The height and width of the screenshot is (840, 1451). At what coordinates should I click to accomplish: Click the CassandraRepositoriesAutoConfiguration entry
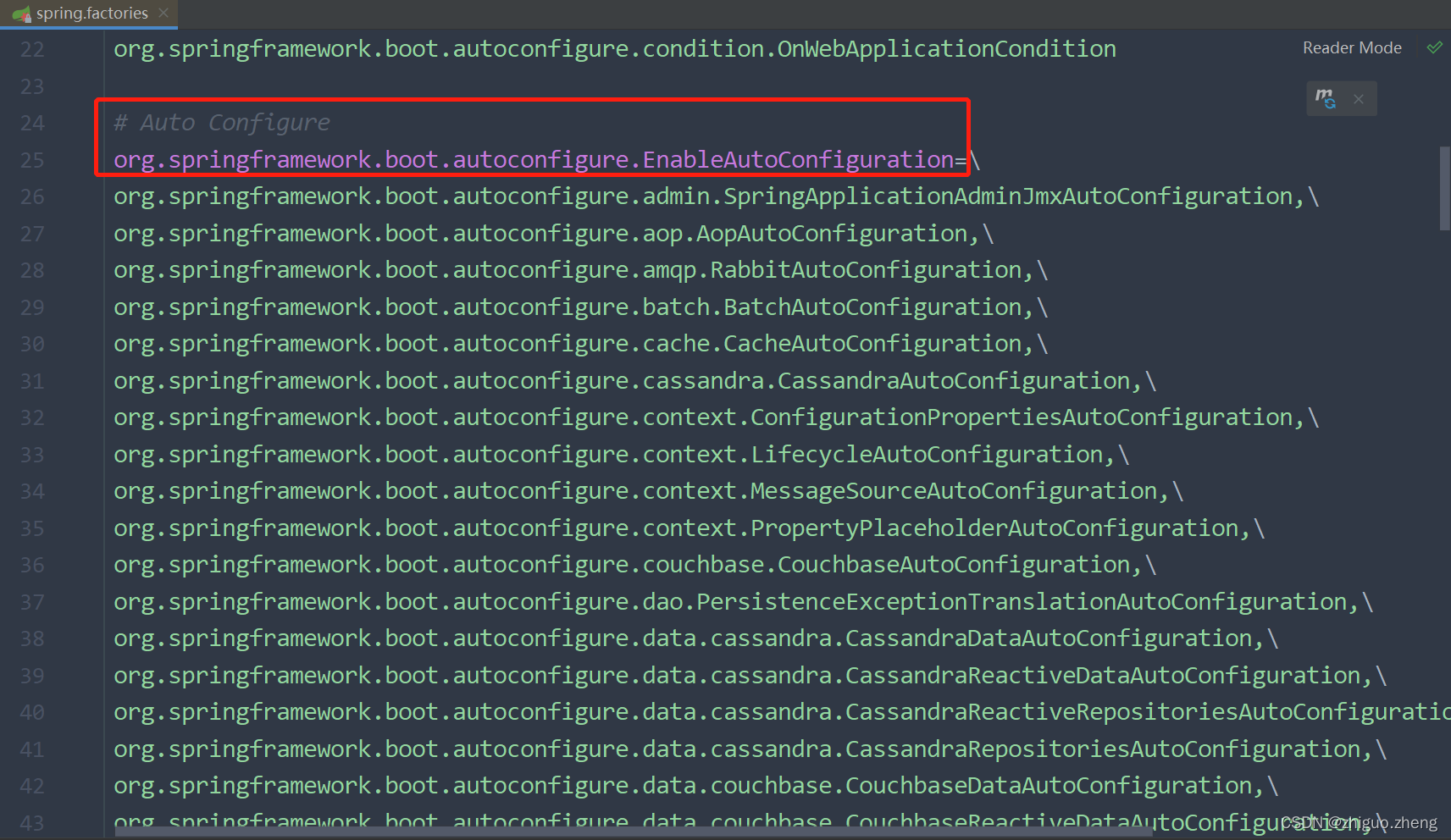click(x=750, y=749)
